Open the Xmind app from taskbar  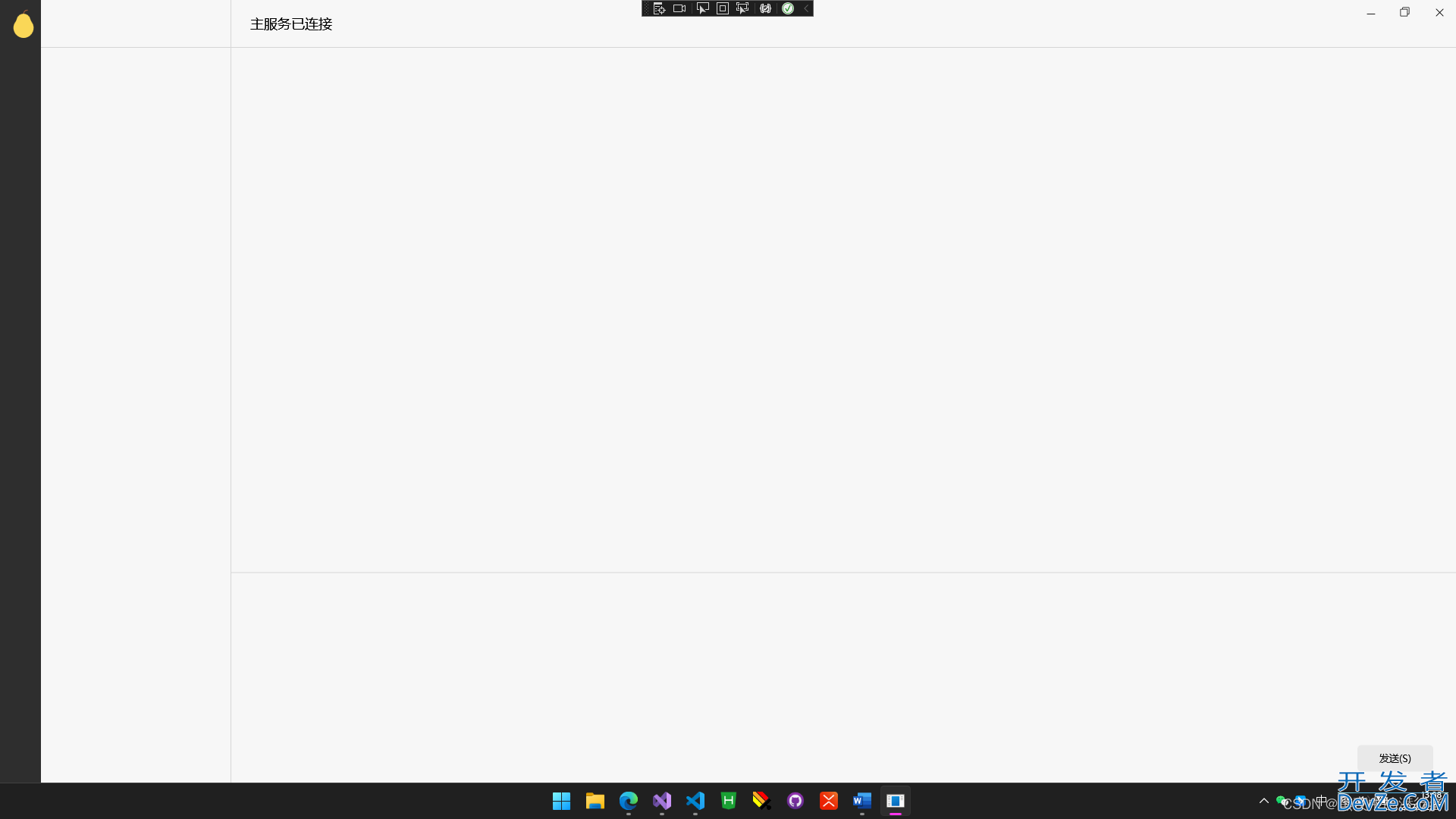point(828,800)
